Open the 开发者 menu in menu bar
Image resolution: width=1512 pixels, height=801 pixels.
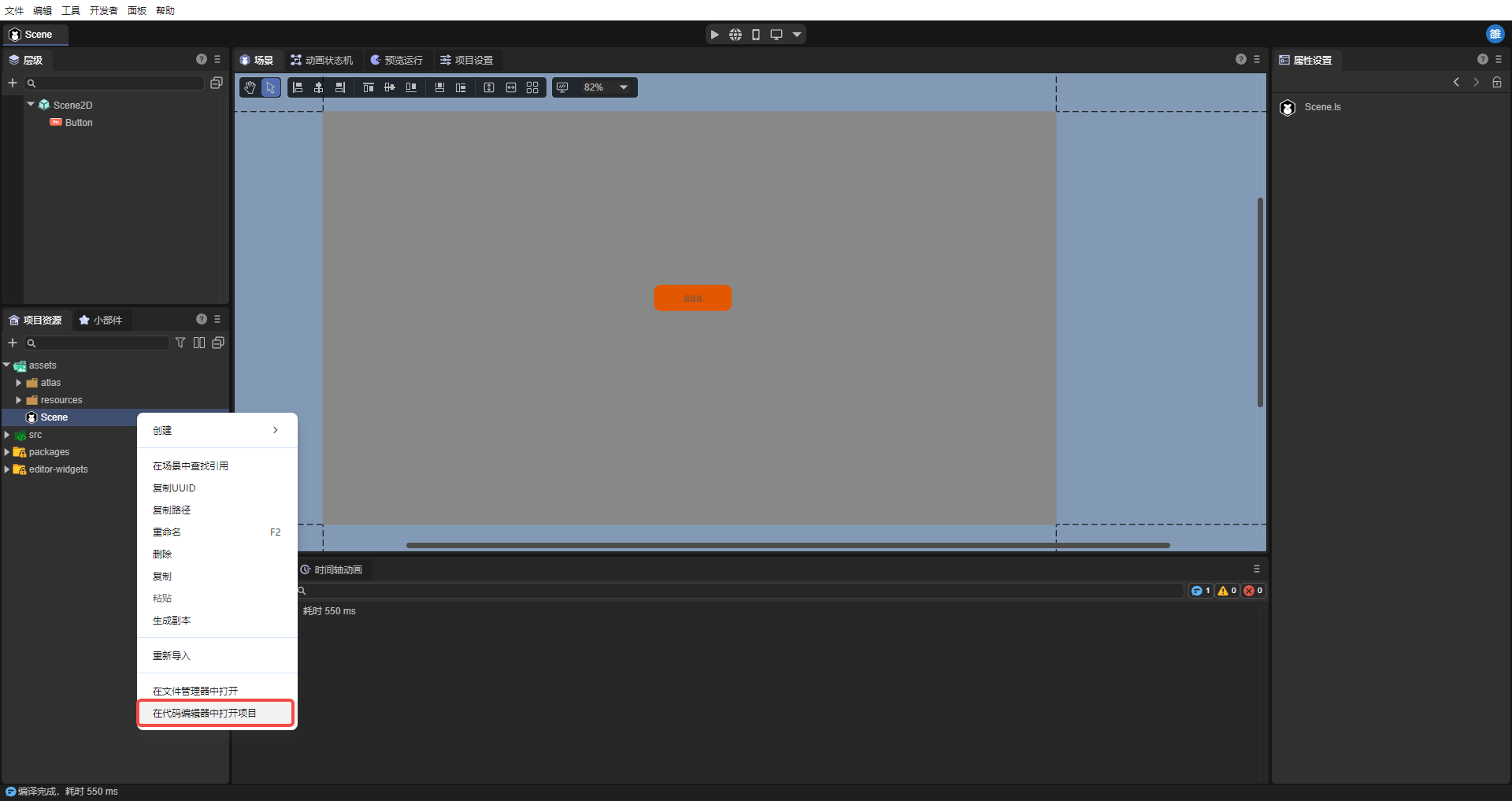pyautogui.click(x=103, y=10)
